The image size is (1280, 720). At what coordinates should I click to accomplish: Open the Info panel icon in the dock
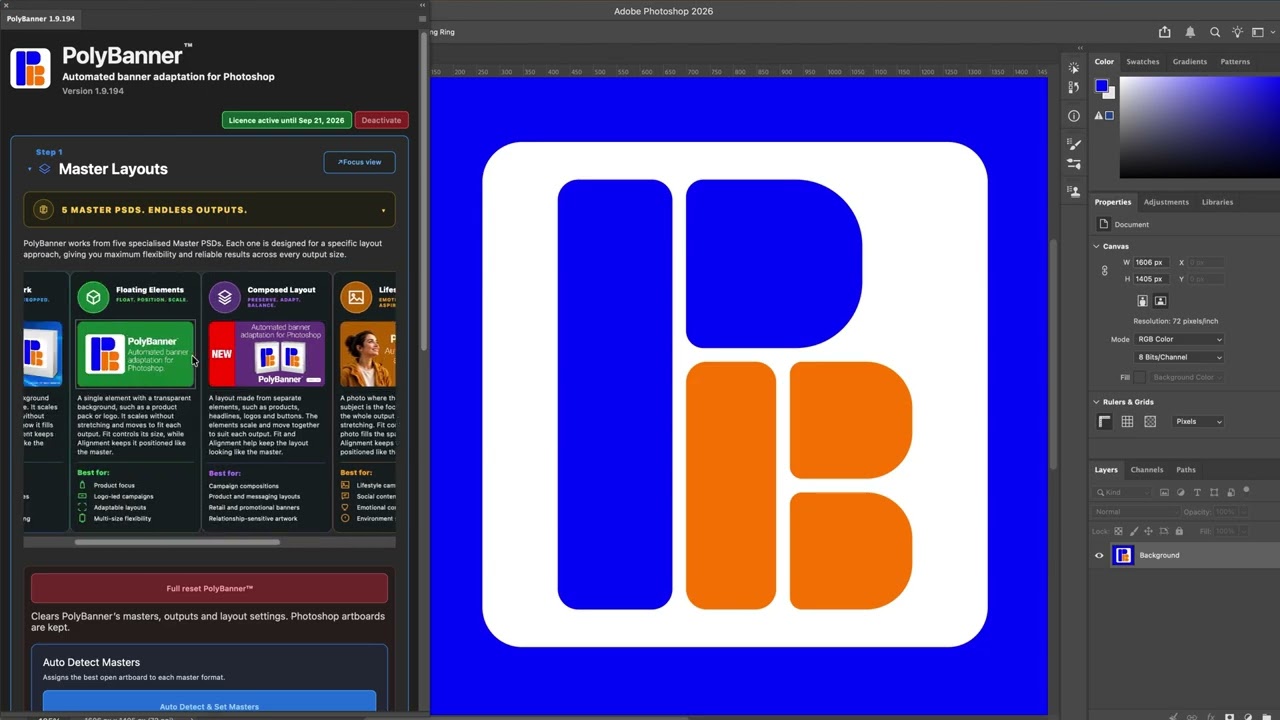[1074, 116]
